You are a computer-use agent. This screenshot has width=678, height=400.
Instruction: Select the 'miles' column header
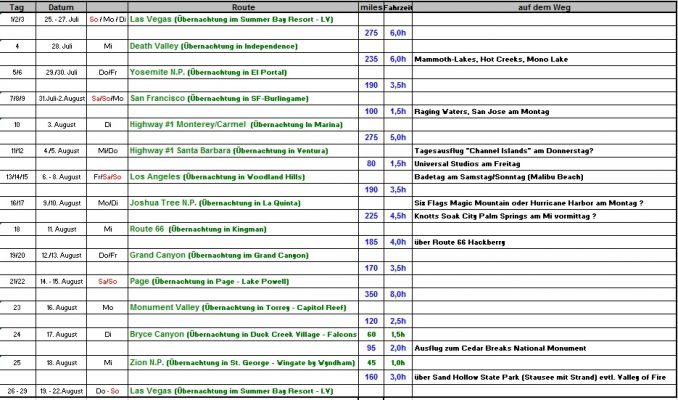tap(370, 7)
